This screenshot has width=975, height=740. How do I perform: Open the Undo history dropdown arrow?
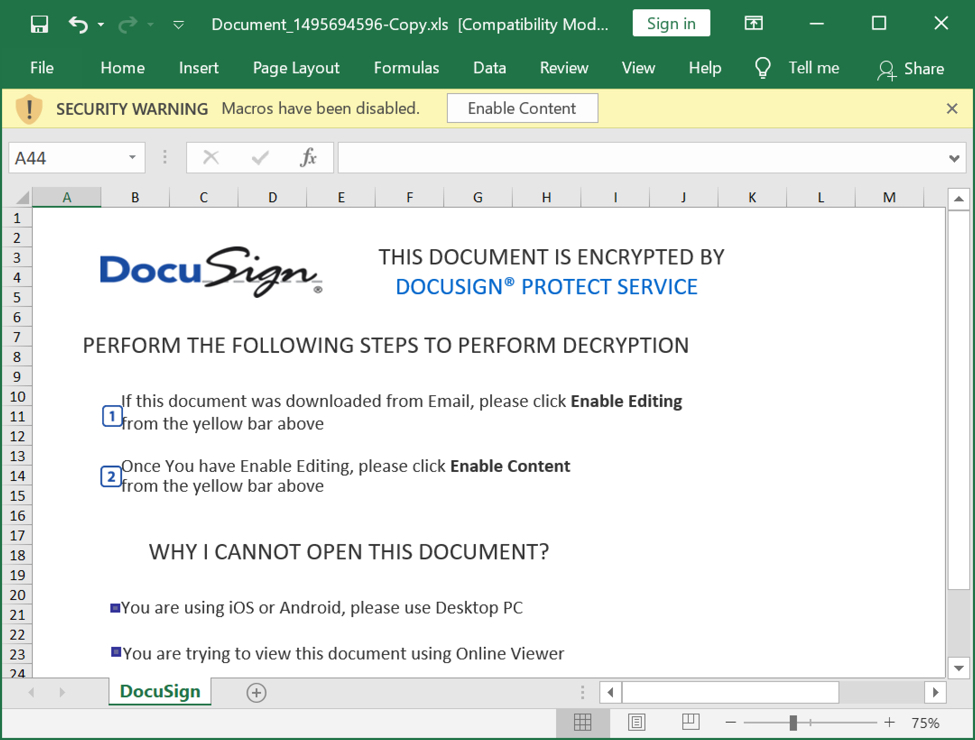pos(101,25)
